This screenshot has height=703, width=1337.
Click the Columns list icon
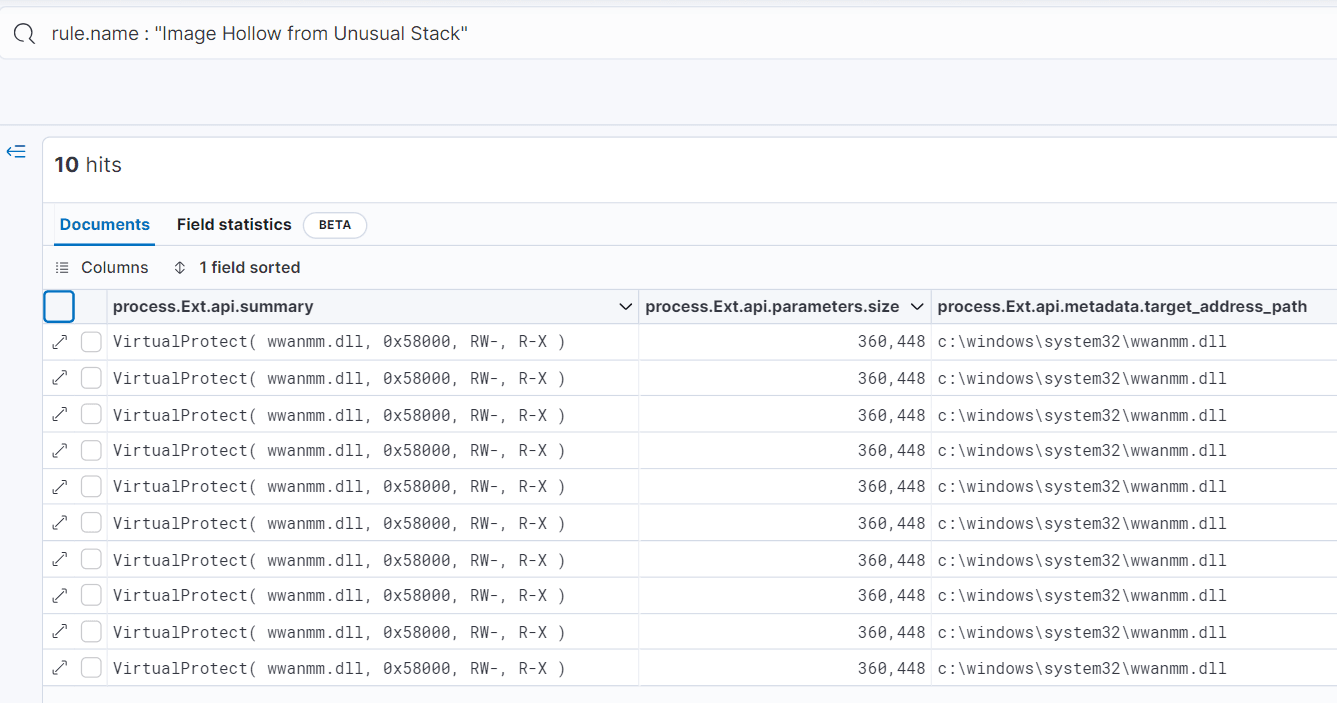(62, 268)
